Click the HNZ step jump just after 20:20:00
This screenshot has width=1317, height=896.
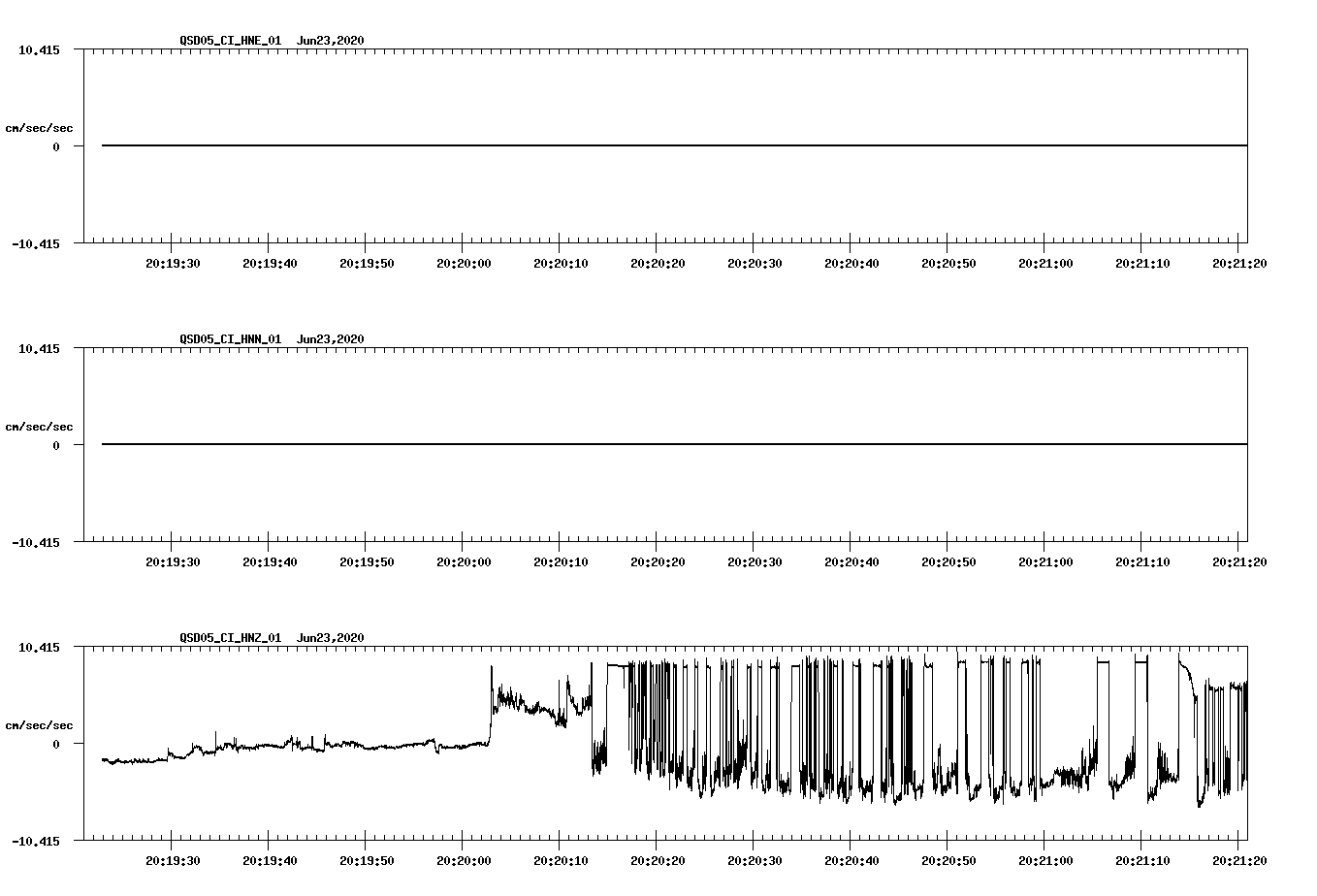491,706
